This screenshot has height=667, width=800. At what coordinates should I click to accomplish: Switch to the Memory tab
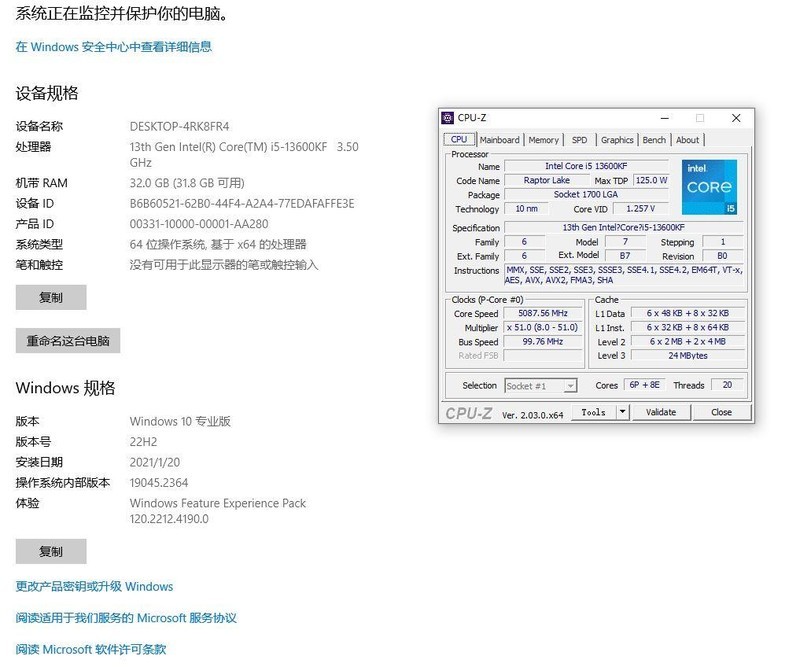[x=545, y=139]
